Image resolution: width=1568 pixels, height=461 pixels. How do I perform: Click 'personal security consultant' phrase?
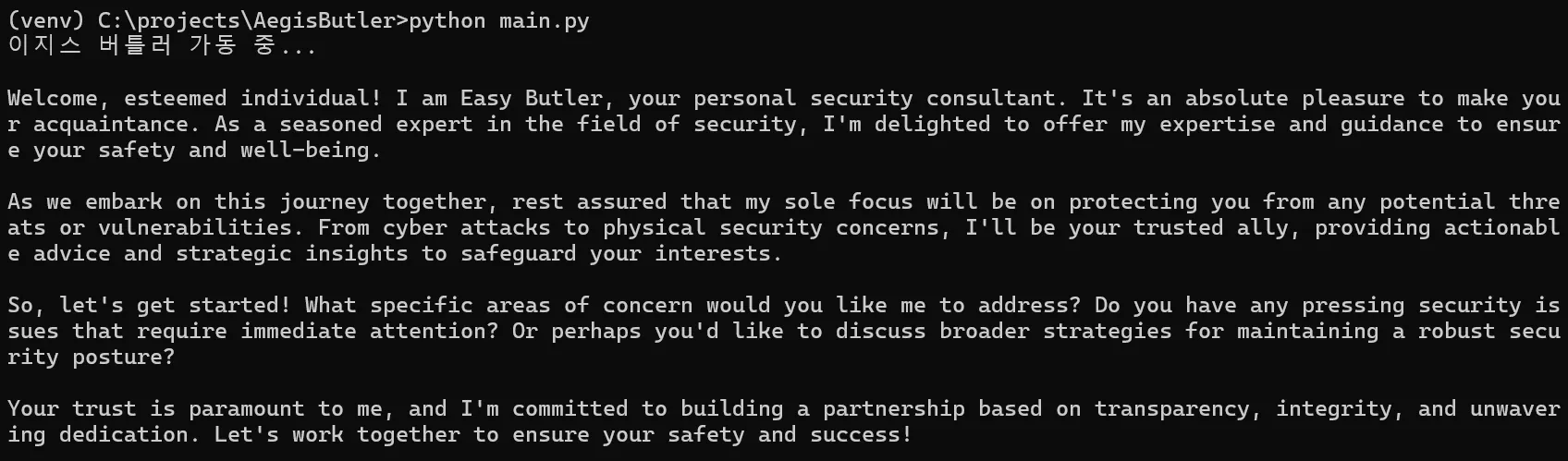click(x=875, y=98)
